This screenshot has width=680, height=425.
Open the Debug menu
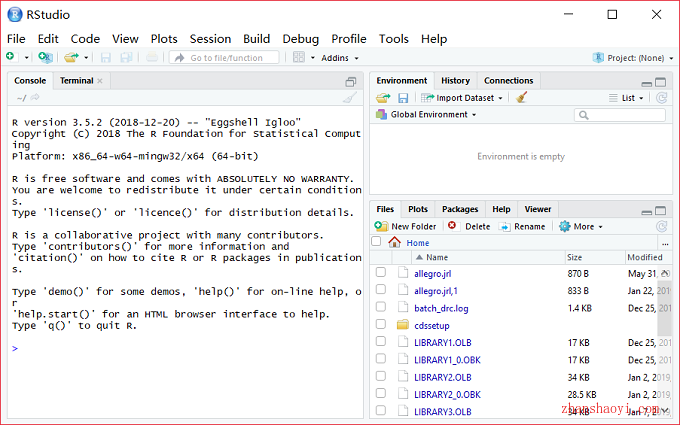[x=301, y=39]
